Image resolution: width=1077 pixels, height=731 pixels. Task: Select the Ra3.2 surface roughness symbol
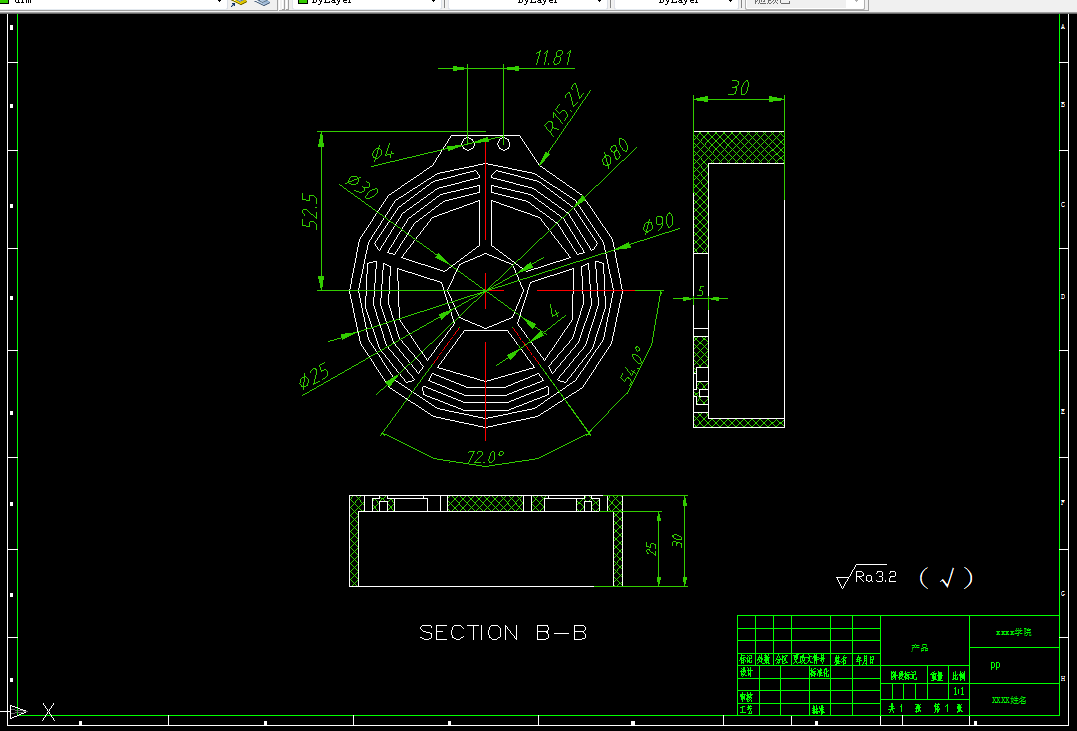click(867, 576)
